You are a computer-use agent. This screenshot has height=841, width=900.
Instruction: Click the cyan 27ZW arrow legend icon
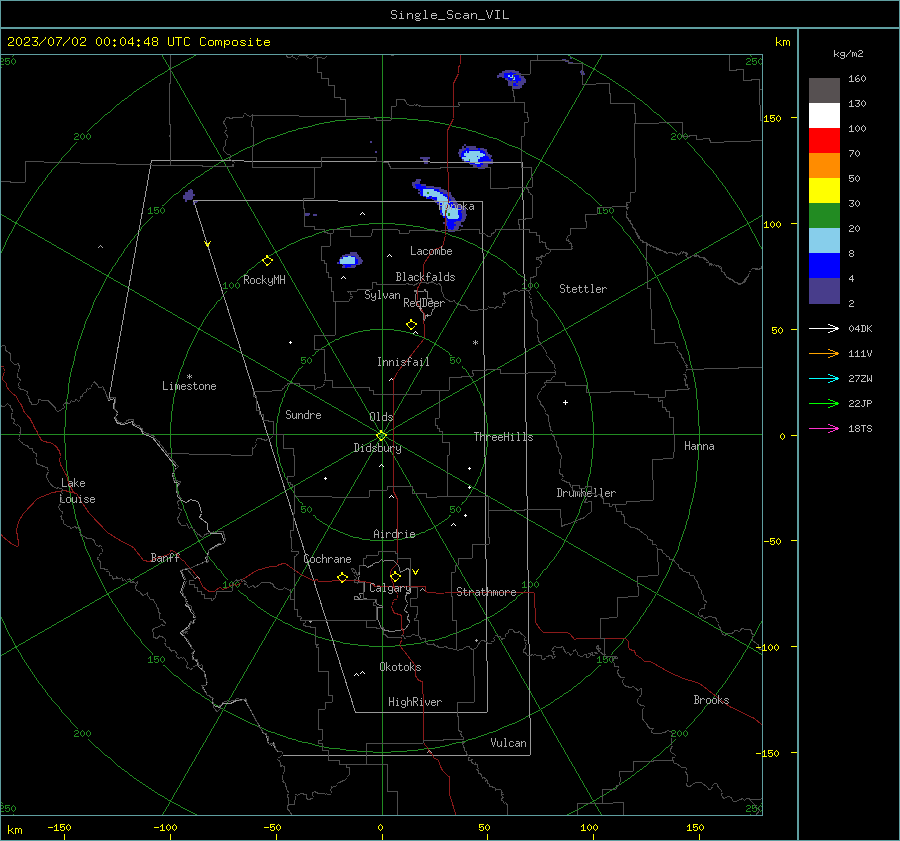click(x=824, y=378)
